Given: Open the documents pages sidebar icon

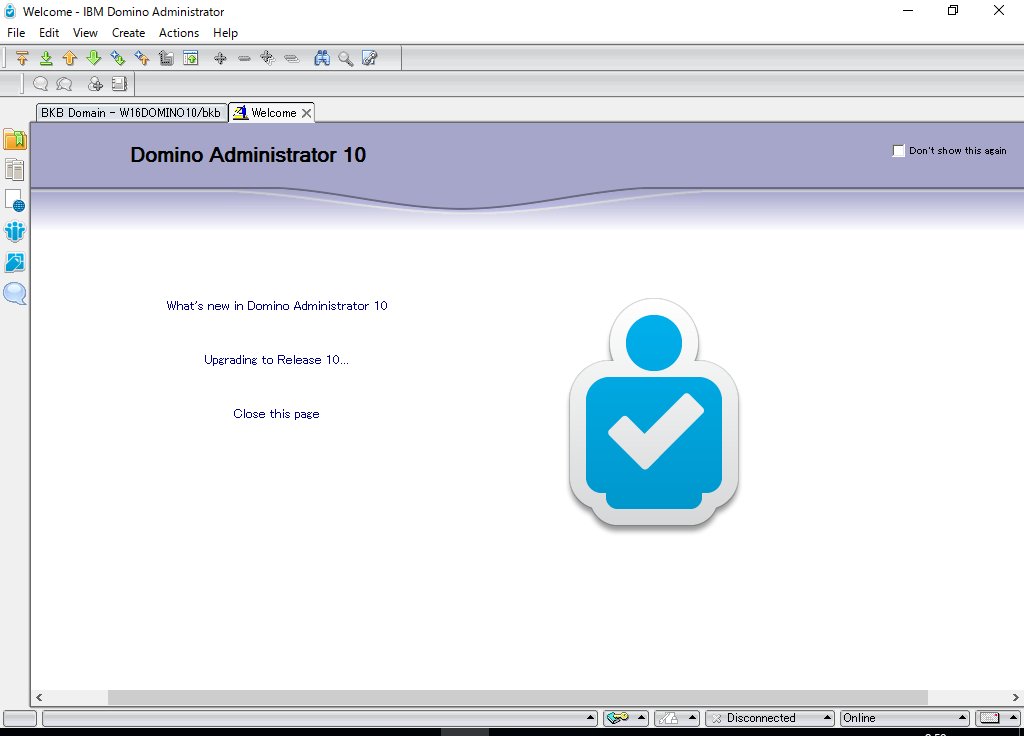Looking at the screenshot, I should coord(14,170).
